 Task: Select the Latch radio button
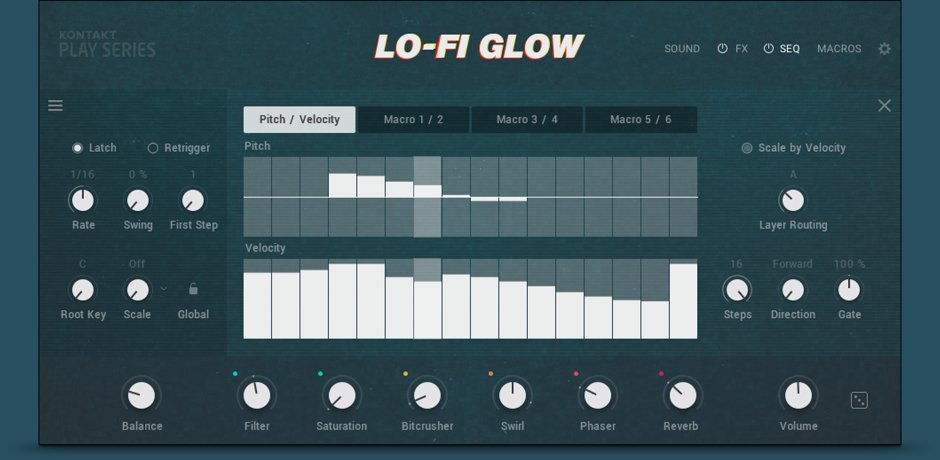(78, 148)
